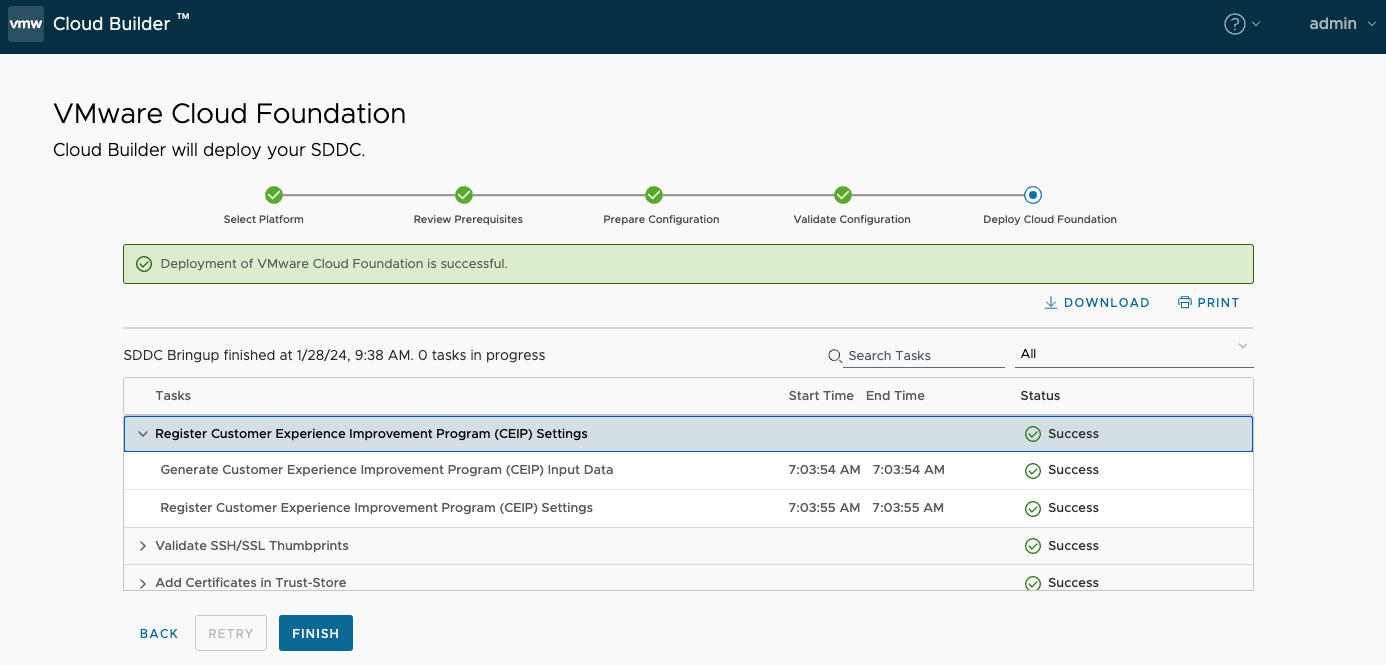Click end time 7:03:55 AM cell
The width and height of the screenshot is (1386, 665).
tap(908, 508)
